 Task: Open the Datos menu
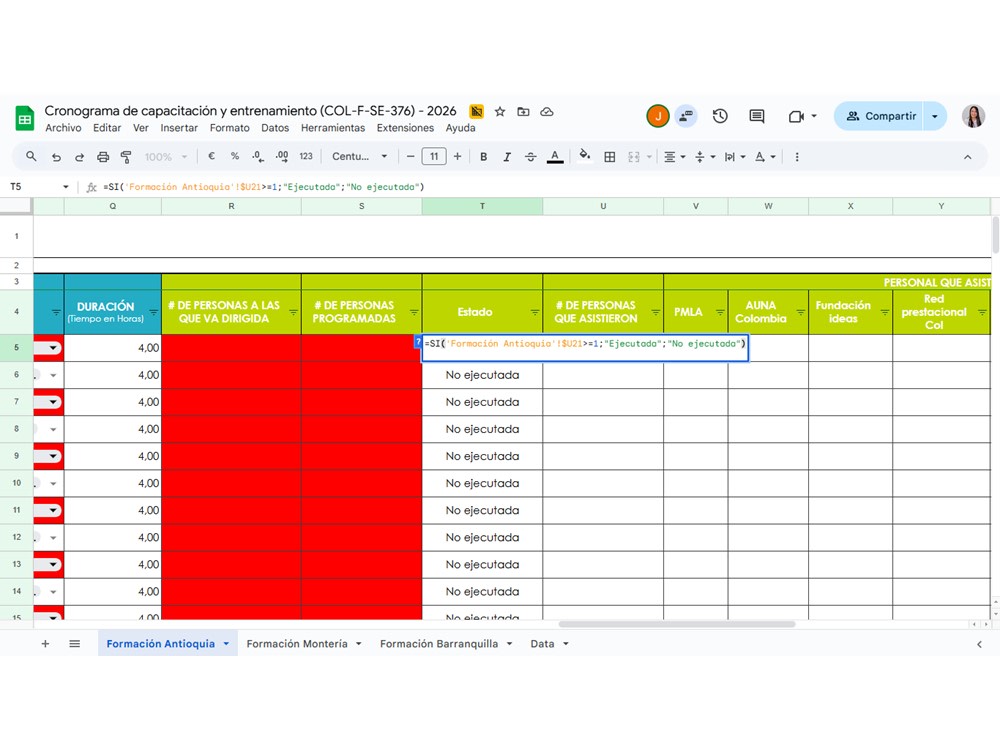(x=275, y=128)
